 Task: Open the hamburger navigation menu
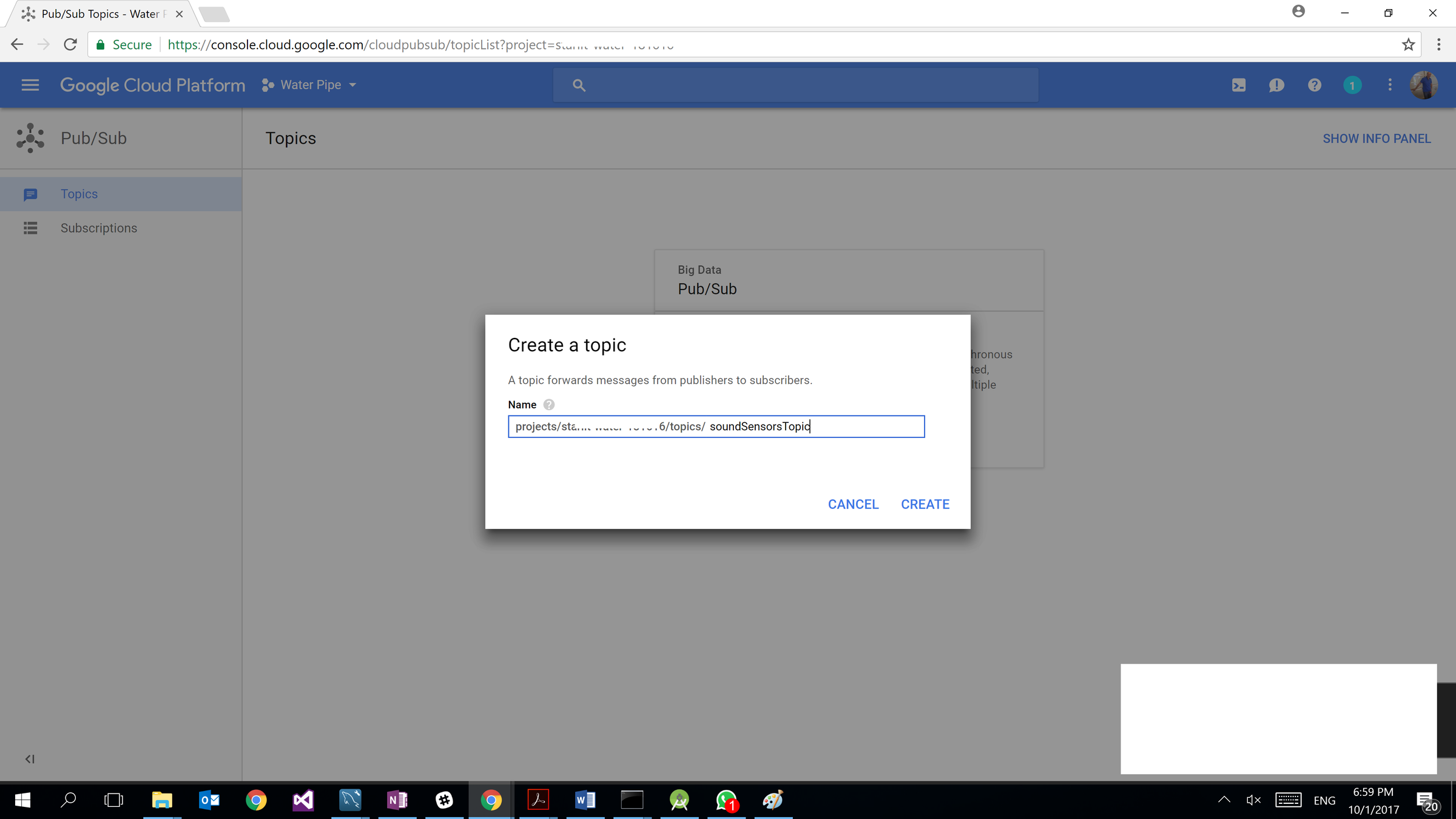pos(30,85)
